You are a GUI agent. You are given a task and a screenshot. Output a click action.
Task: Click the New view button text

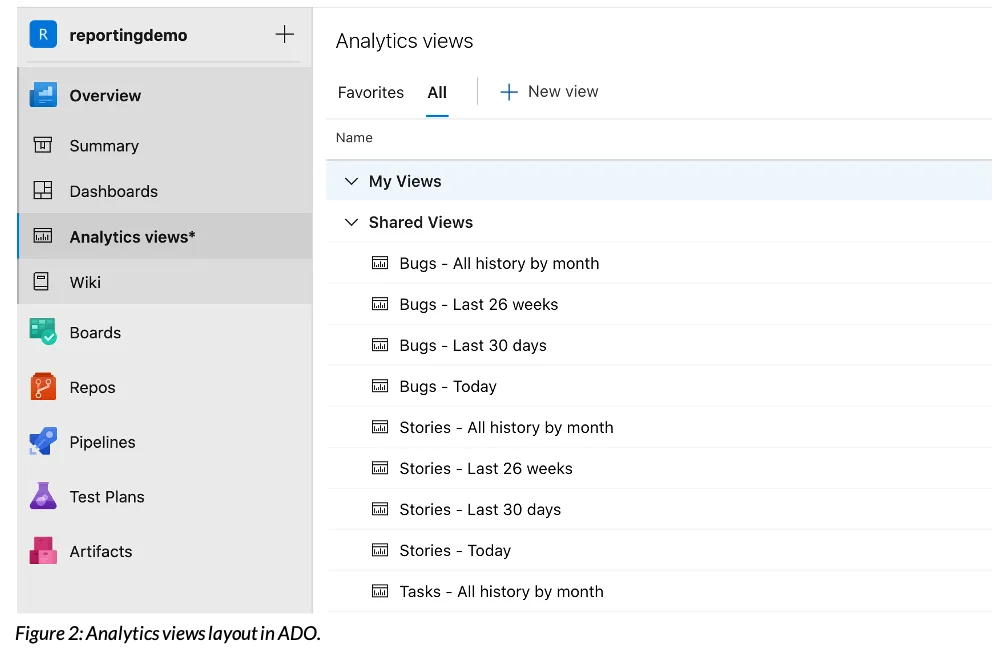[x=563, y=92]
